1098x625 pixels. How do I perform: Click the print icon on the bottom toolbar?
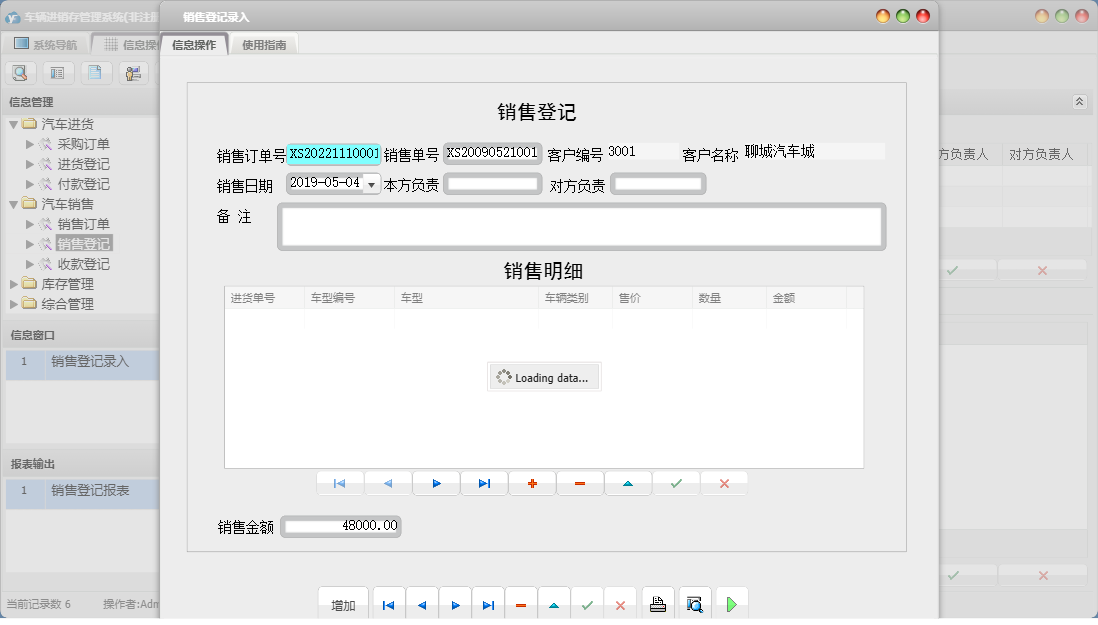tap(659, 602)
